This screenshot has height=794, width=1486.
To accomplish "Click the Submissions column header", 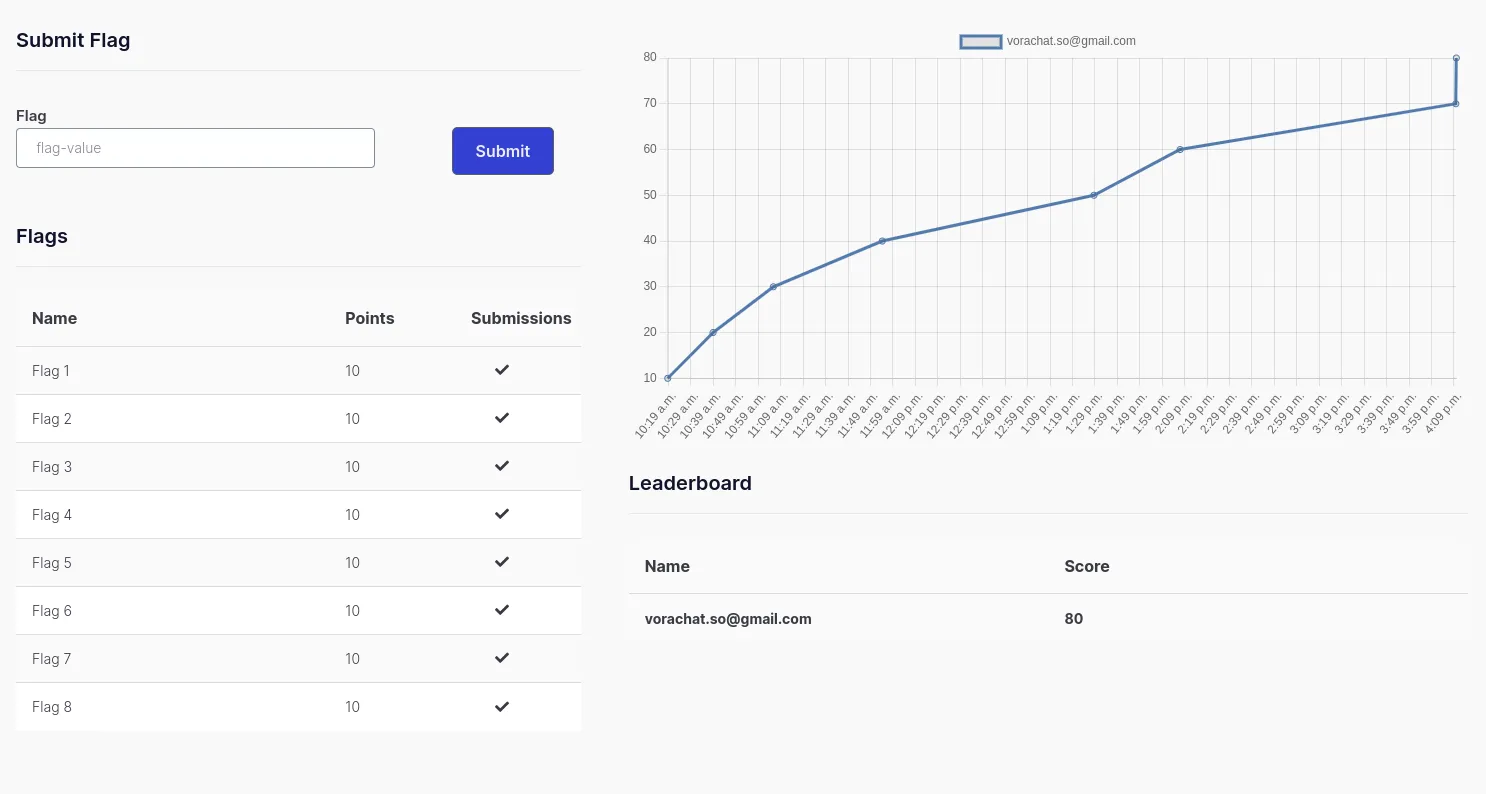I will (x=521, y=318).
